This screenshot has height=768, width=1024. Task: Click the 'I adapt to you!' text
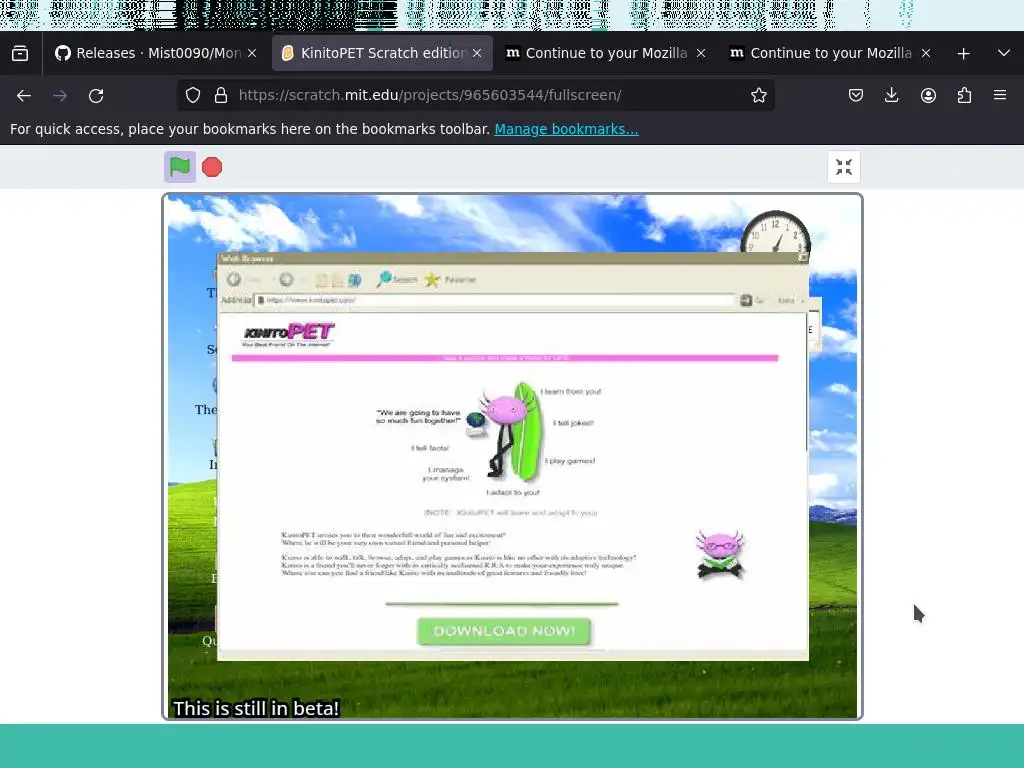(x=513, y=492)
